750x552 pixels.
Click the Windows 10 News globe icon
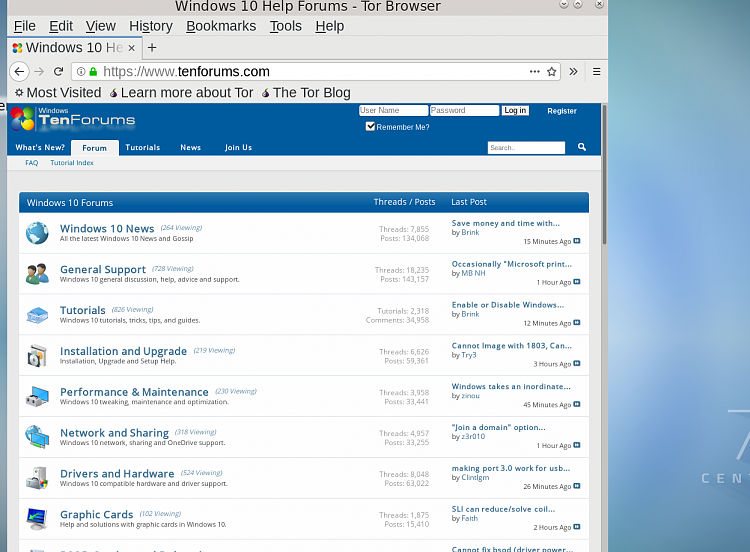click(37, 233)
